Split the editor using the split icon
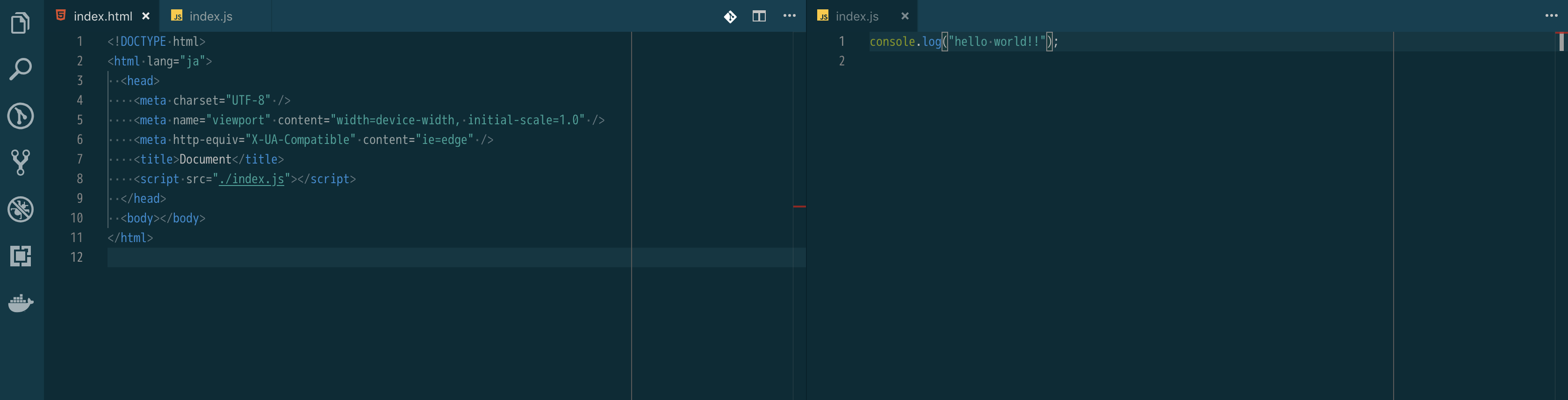Screen dimensions: 1568x400 click(x=759, y=16)
